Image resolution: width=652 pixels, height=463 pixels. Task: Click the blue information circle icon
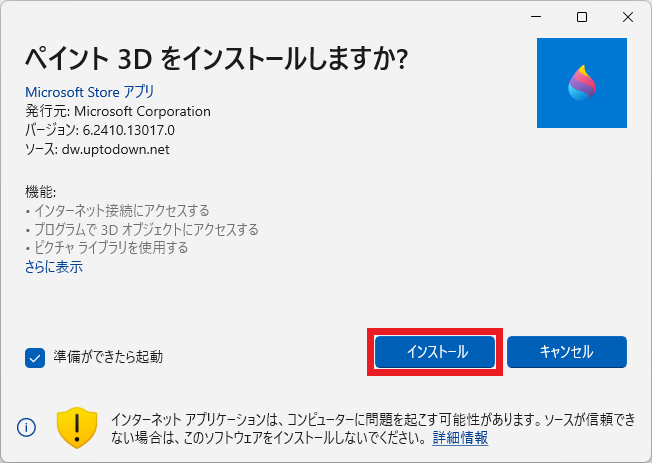pyautogui.click(x=26, y=427)
